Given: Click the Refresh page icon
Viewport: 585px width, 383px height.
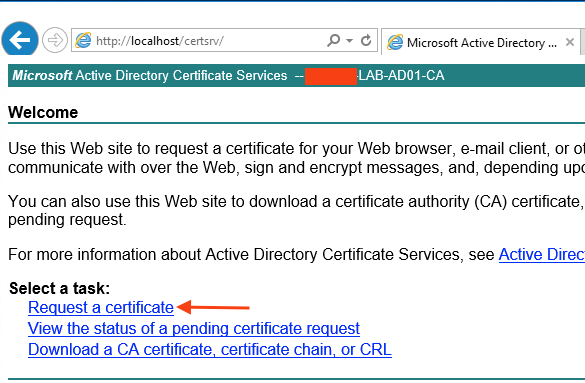Looking at the screenshot, I should coord(366,40).
